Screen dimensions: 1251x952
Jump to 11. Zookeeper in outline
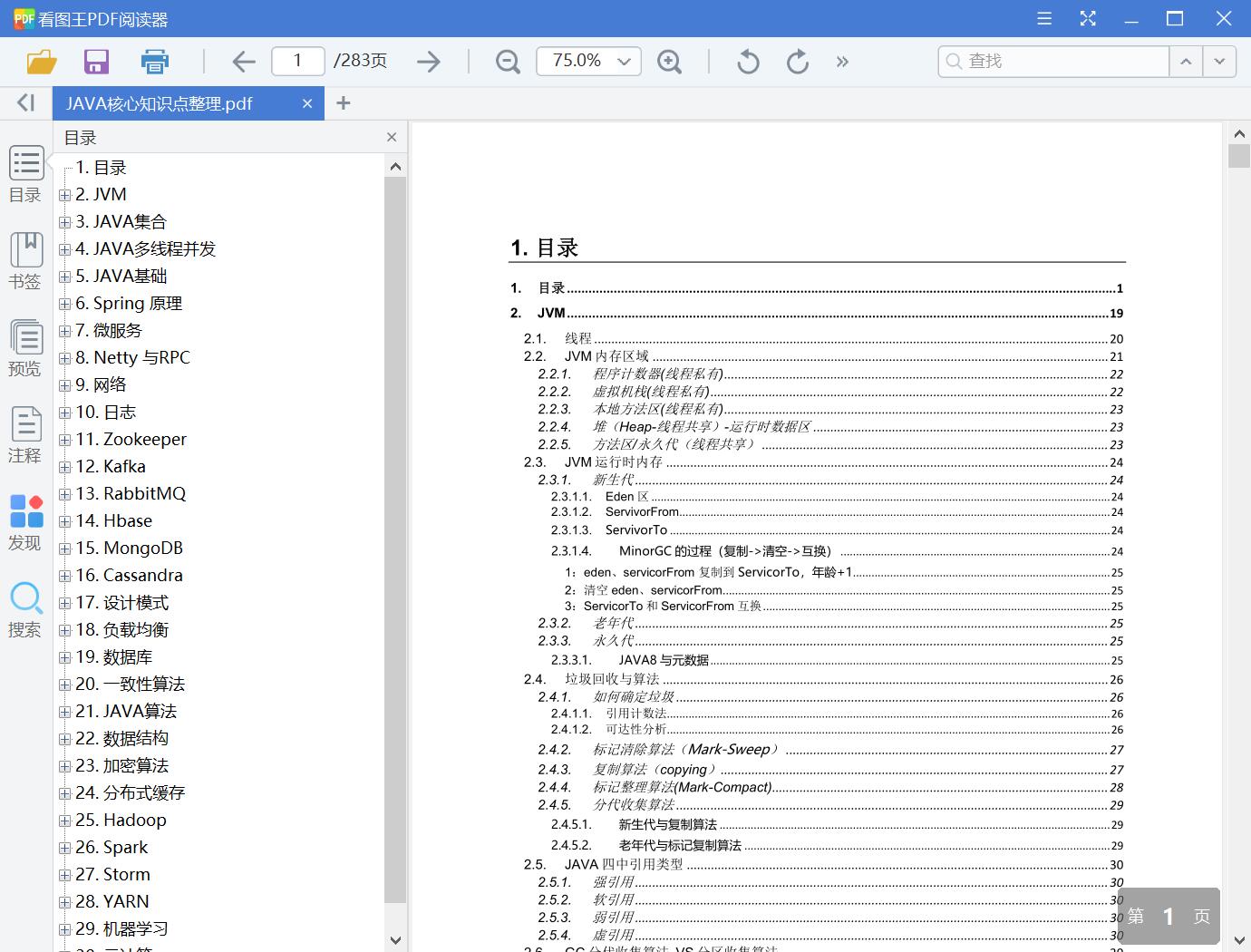pyautogui.click(x=131, y=439)
